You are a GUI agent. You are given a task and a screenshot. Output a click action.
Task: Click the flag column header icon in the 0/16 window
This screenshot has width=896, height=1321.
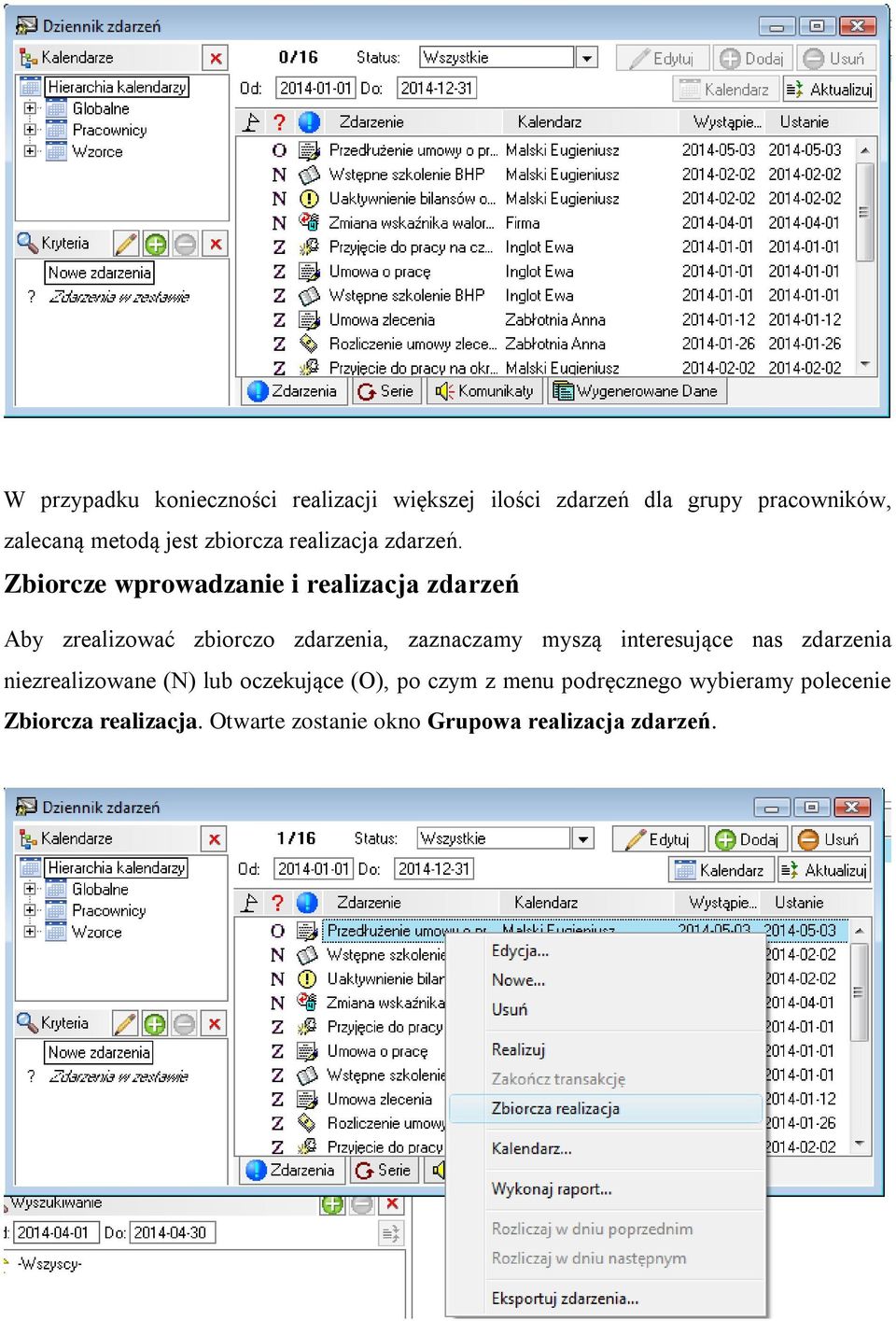point(251,122)
